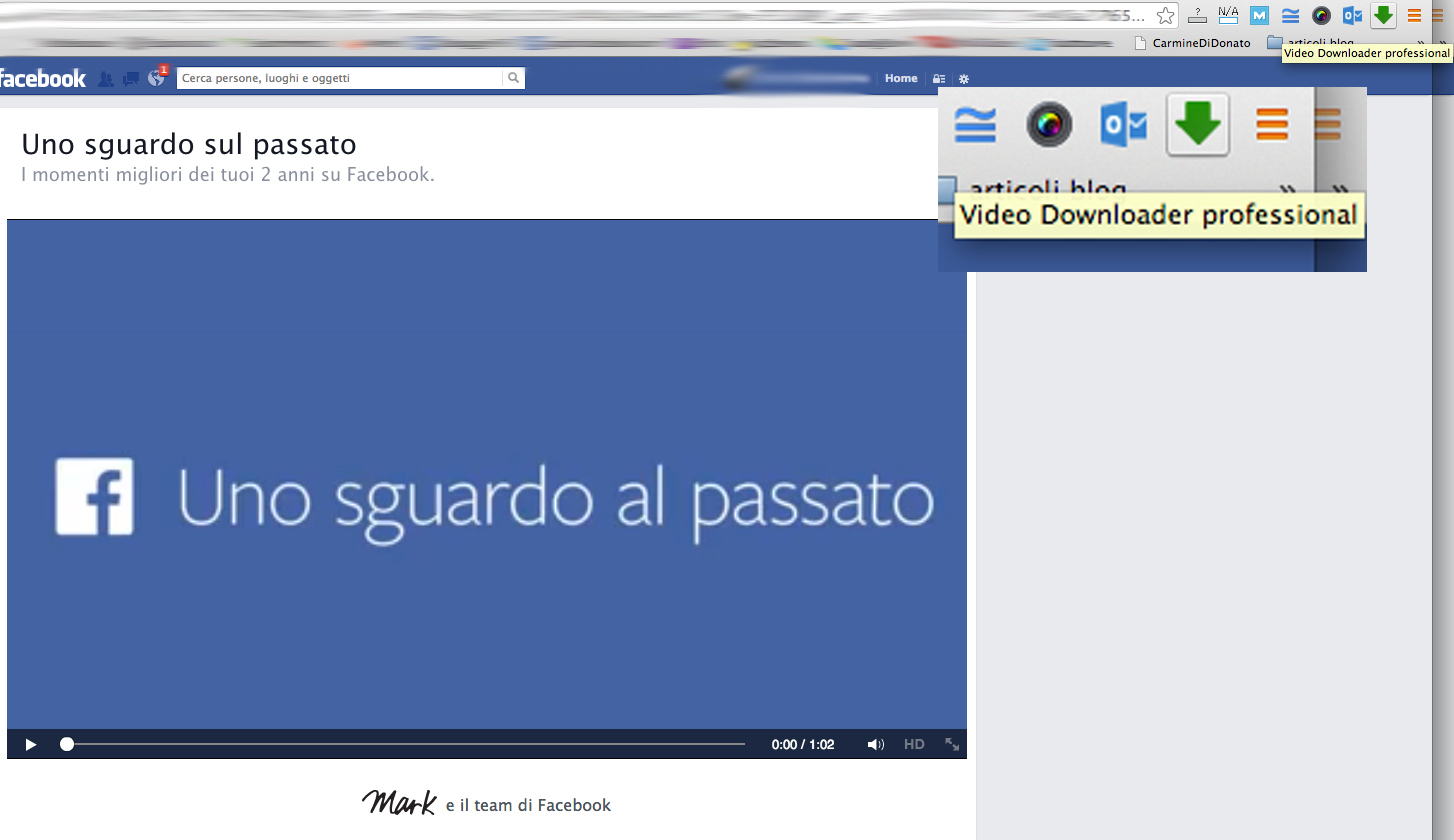This screenshot has width=1454, height=840.
Task: Click the Mark signature below the video
Action: pyautogui.click(x=399, y=801)
